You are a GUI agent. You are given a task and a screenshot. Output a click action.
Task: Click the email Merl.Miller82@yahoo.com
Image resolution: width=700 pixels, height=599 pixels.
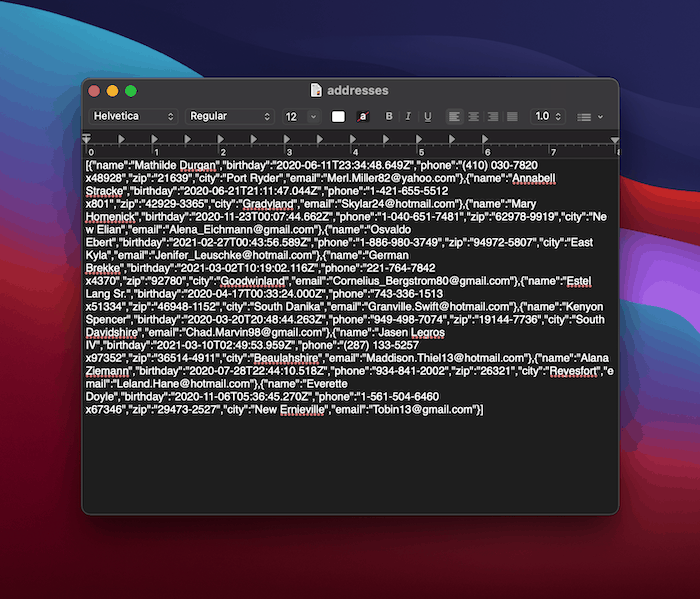click(392, 179)
